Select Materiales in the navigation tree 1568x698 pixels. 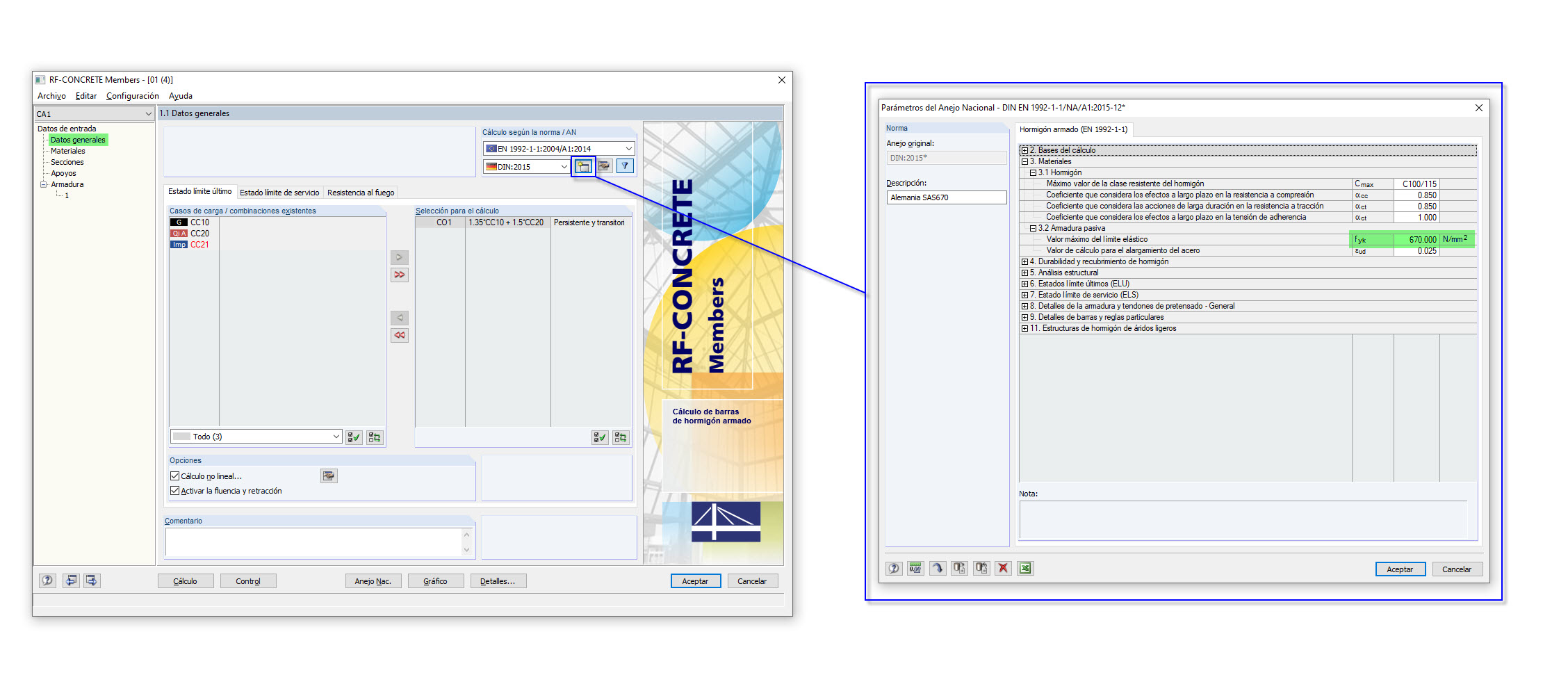[x=68, y=151]
